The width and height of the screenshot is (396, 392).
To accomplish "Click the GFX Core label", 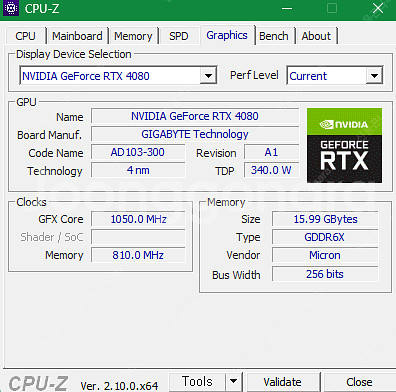I will tap(61, 219).
